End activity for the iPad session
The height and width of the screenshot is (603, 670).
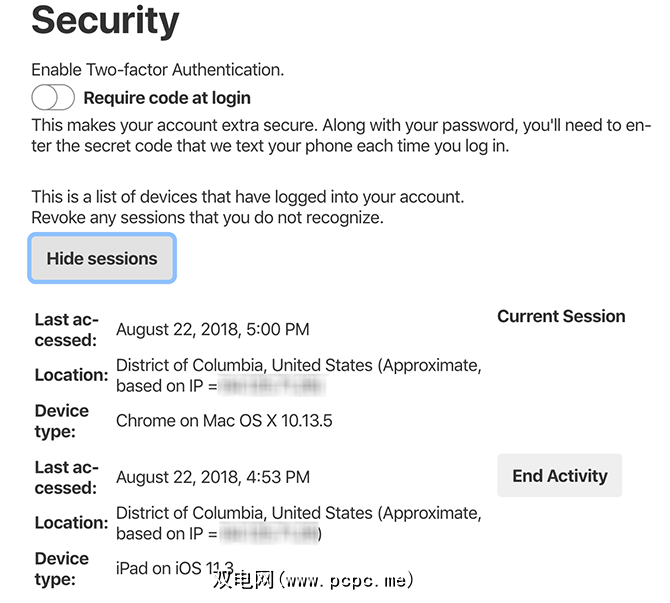click(x=559, y=476)
